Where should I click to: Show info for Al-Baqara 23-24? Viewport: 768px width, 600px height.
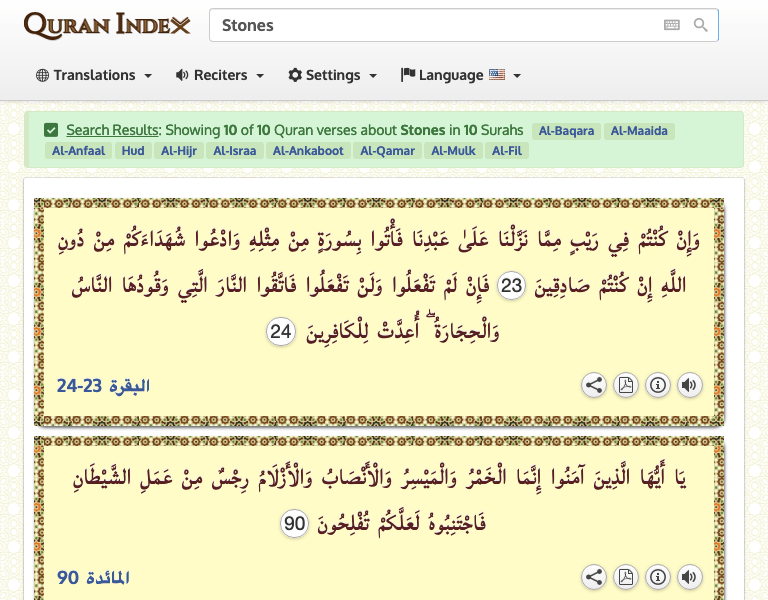tap(657, 385)
